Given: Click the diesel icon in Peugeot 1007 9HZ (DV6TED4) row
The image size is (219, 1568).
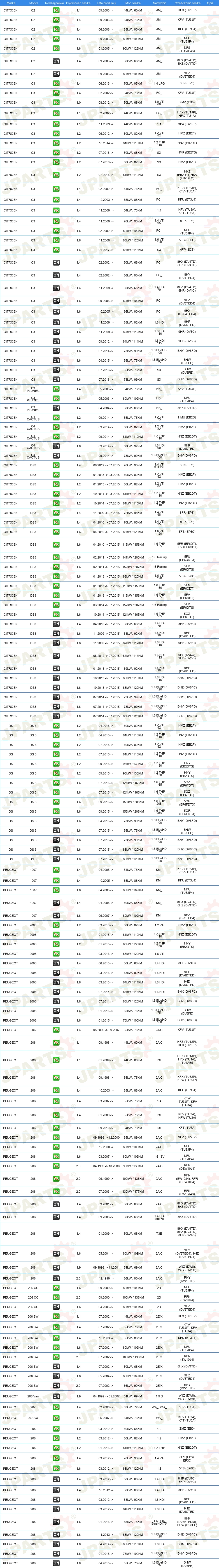Looking at the screenshot, I should (x=56, y=915).
